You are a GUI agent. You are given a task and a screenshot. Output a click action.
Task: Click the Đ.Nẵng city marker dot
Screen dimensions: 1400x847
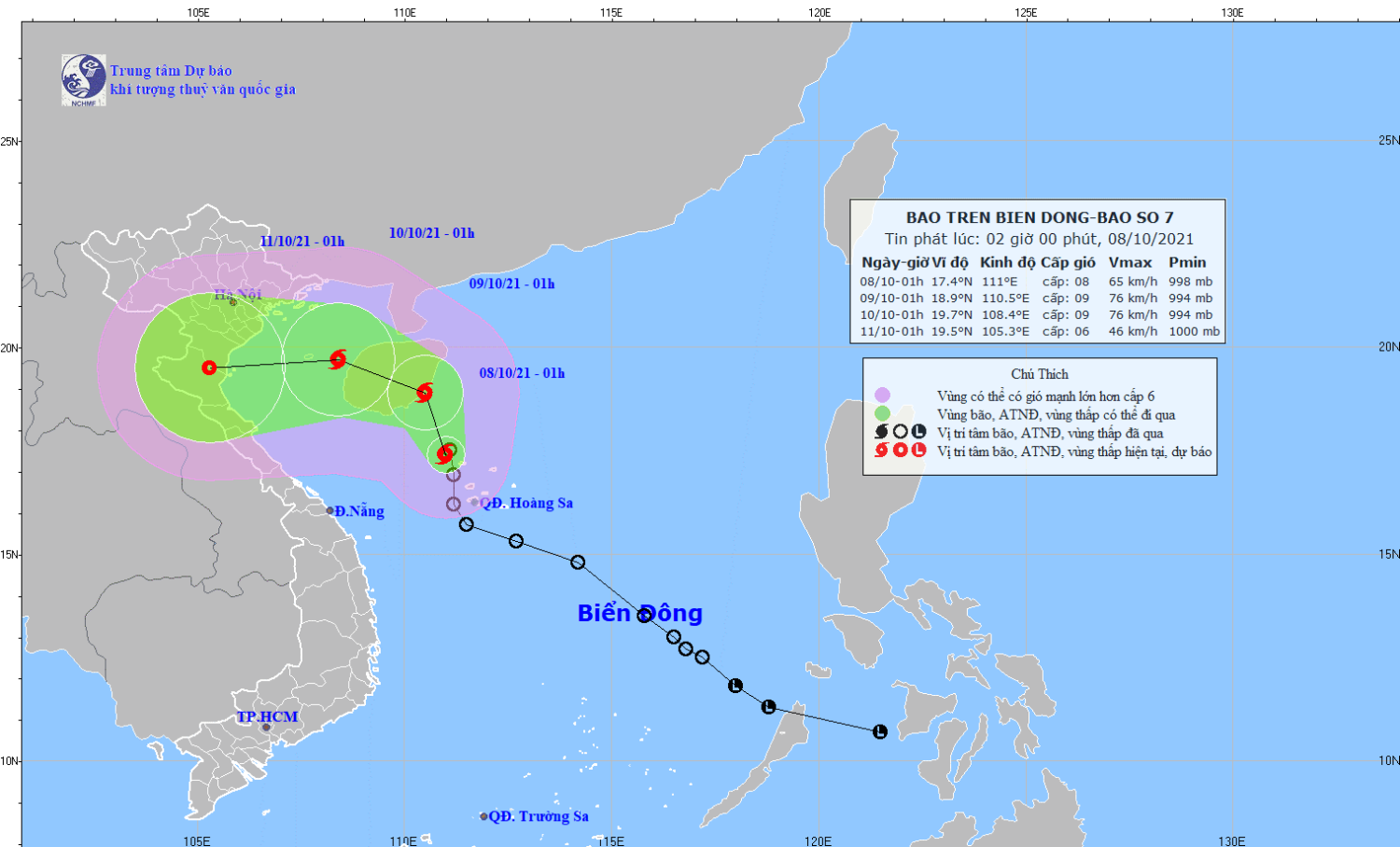click(329, 511)
